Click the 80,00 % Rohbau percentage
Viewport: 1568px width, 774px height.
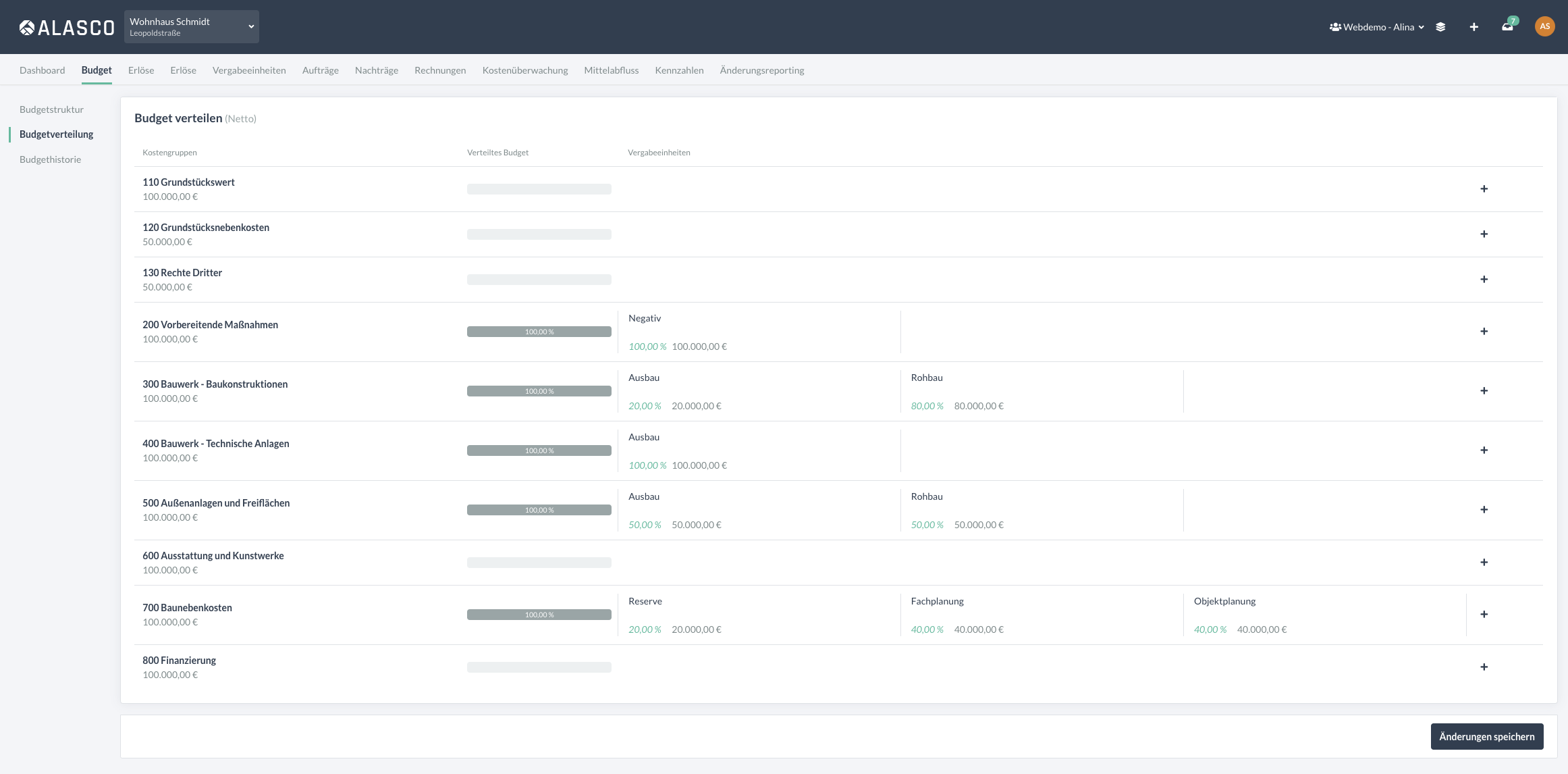click(927, 406)
